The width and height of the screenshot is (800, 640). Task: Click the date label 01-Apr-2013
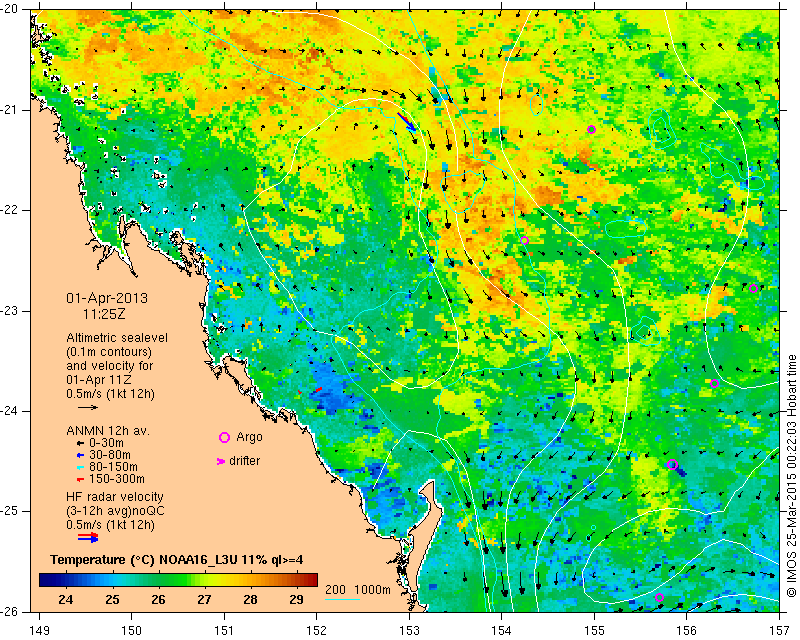[107, 298]
